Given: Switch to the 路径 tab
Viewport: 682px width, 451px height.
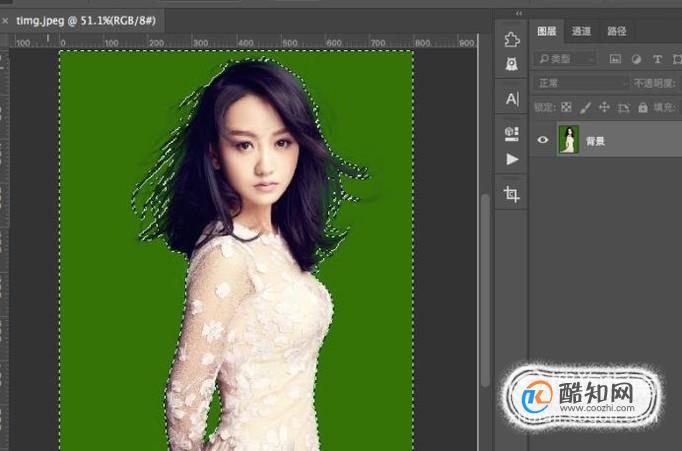Looking at the screenshot, I should [x=616, y=31].
